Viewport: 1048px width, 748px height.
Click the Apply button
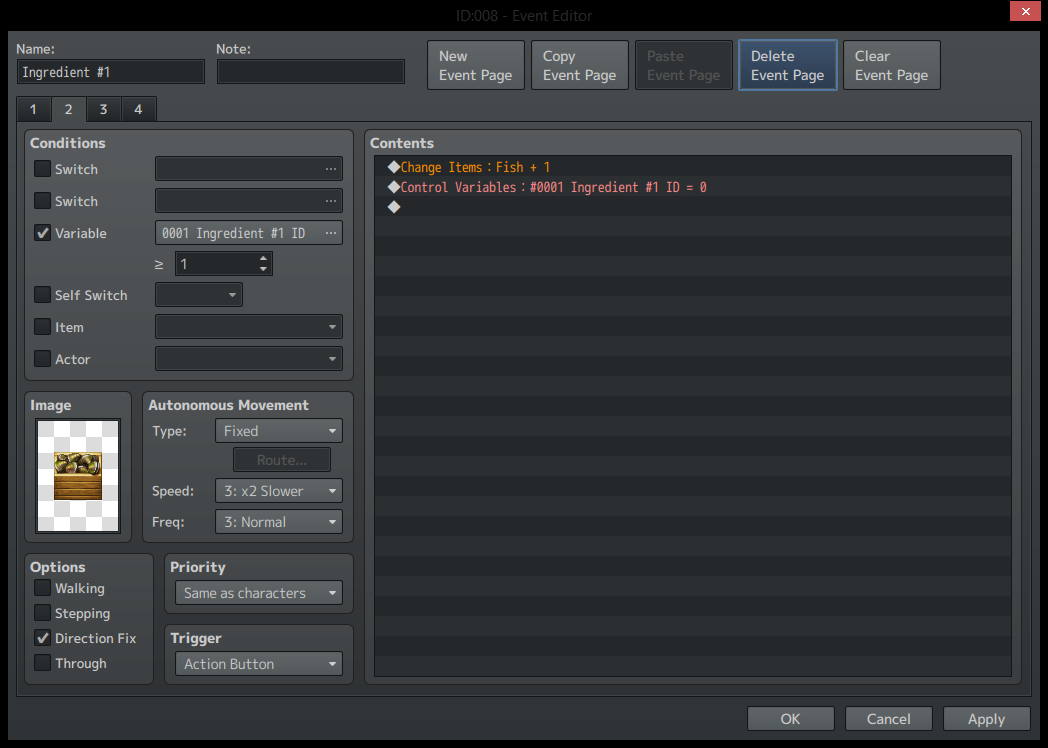point(987,719)
